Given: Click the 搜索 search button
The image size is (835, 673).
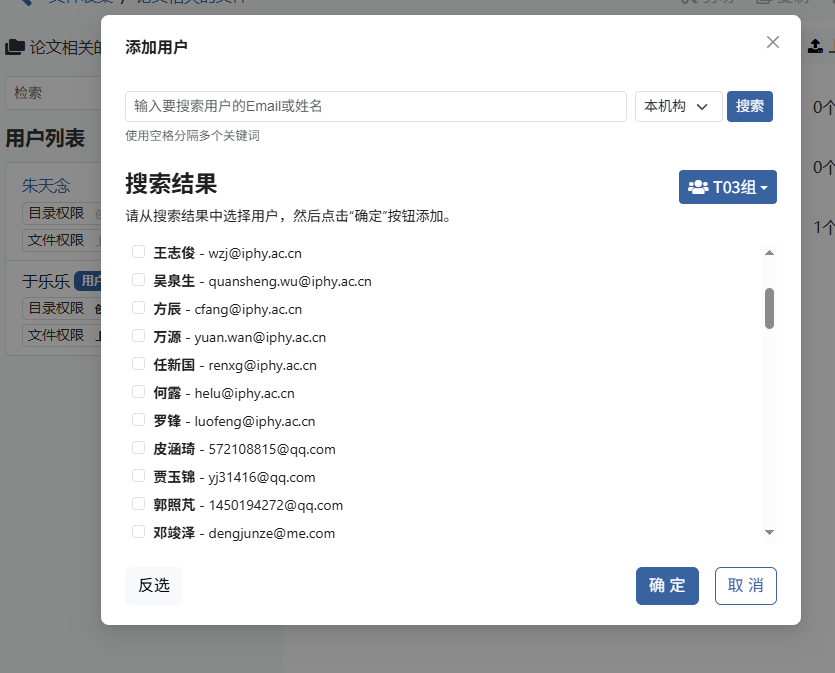Looking at the screenshot, I should click(x=750, y=106).
